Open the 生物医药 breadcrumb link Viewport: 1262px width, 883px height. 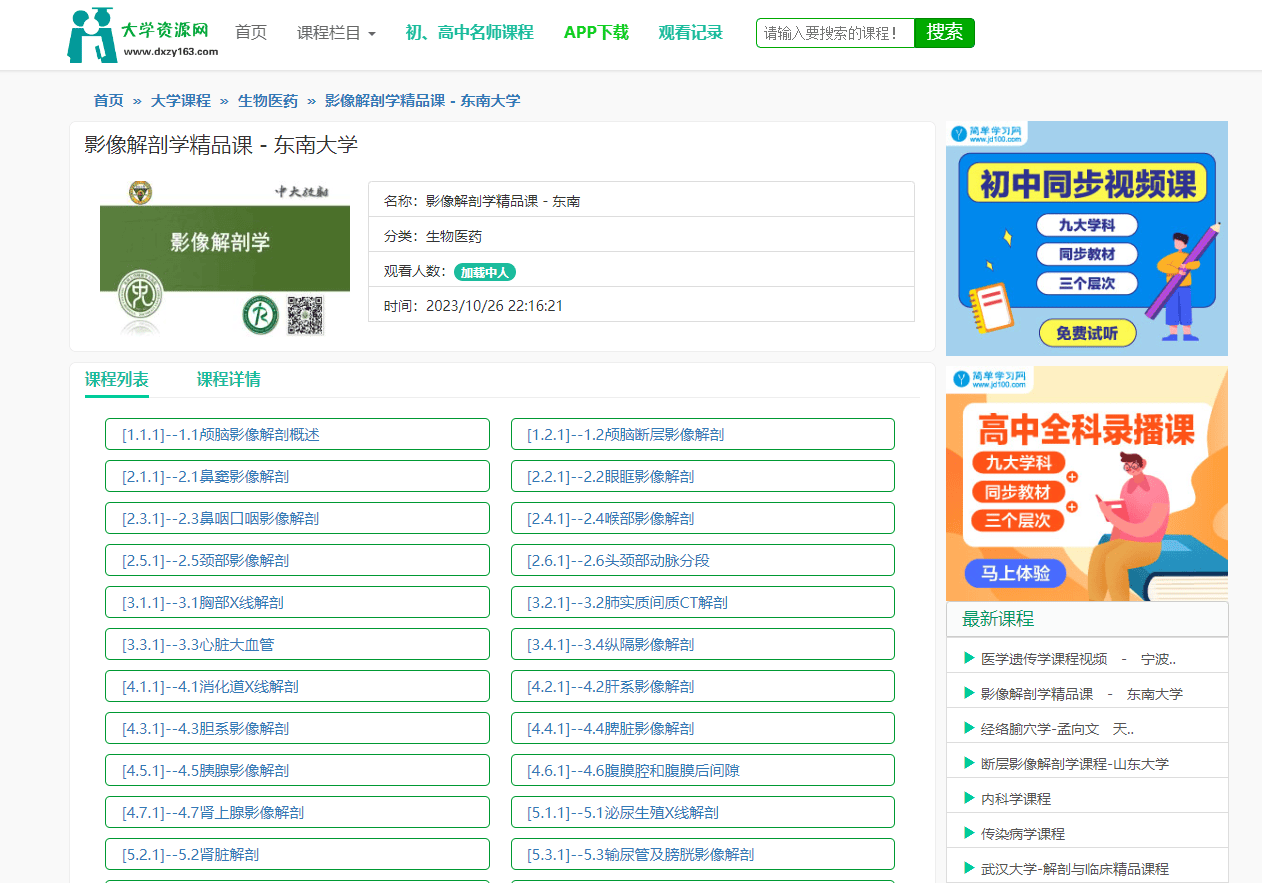268,100
